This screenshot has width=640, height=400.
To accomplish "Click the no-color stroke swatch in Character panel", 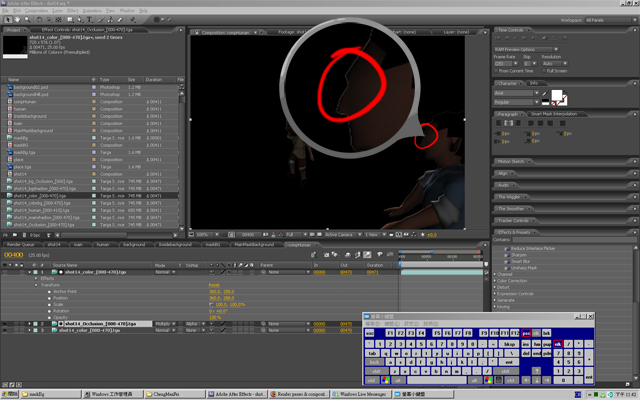I will pos(562,100).
